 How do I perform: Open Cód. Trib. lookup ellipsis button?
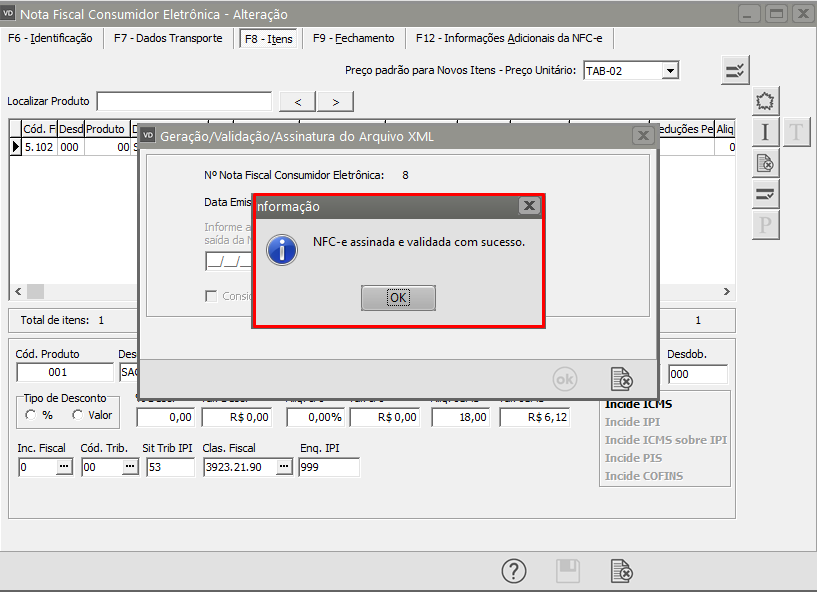tap(130, 466)
